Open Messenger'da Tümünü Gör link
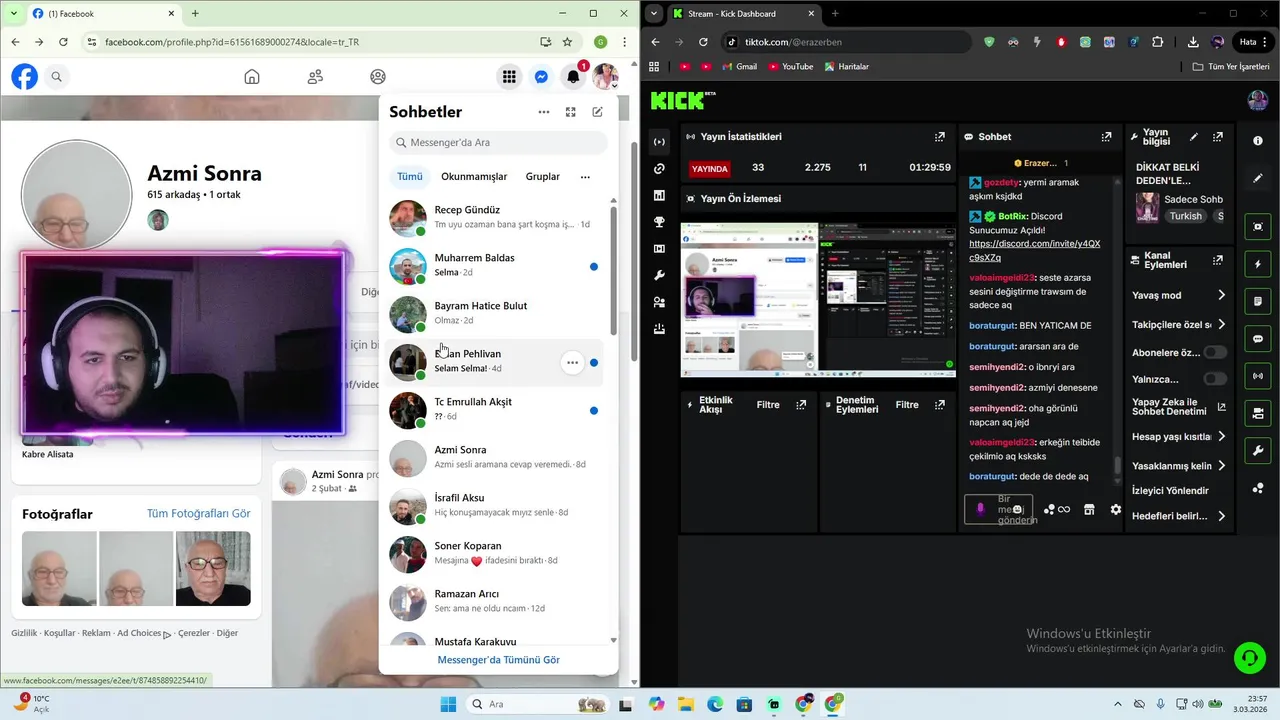Screen dimensions: 1280x720 tap(498, 660)
